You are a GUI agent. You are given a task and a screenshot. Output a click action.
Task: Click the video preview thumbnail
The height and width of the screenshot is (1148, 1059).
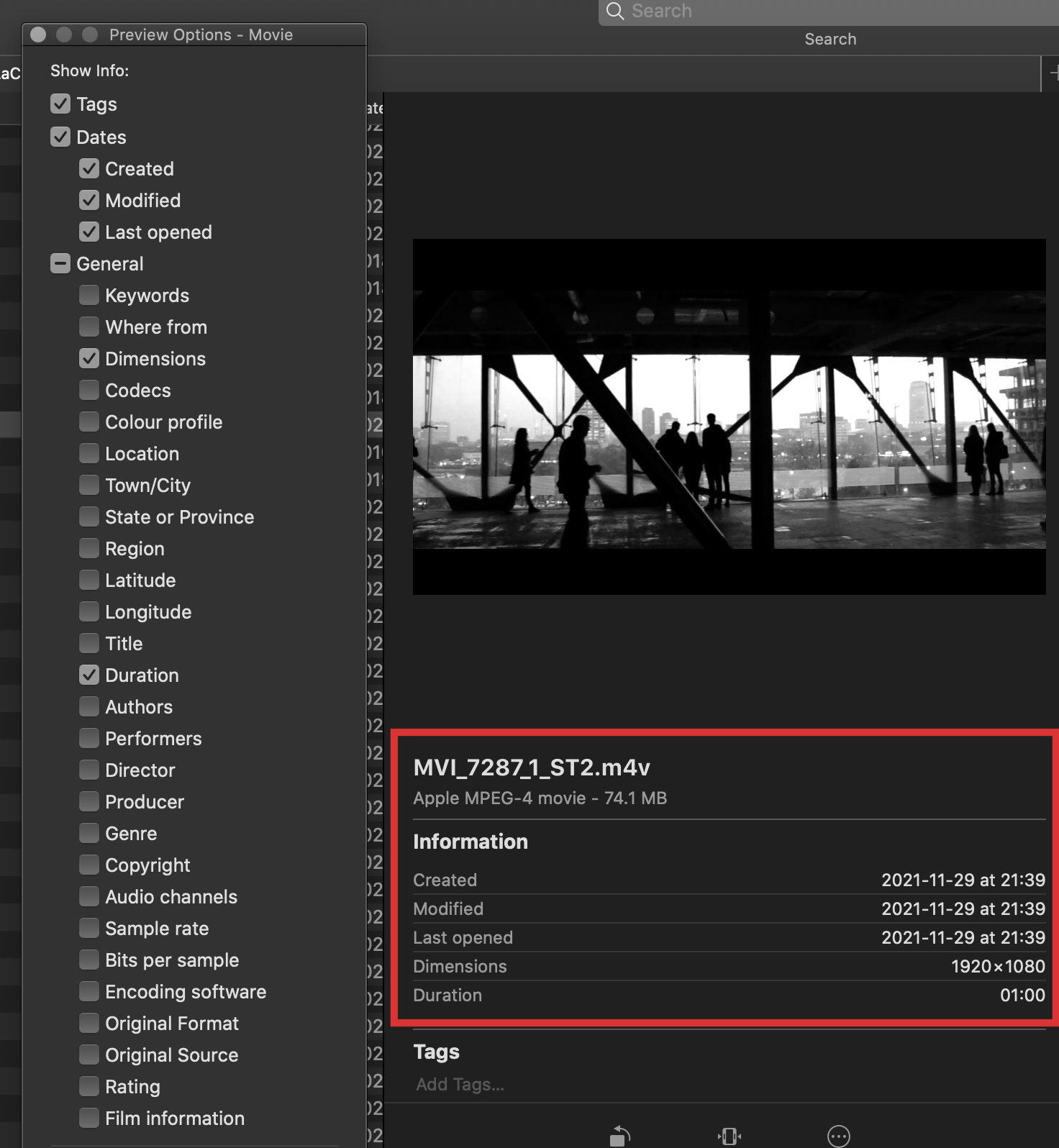(x=730, y=416)
